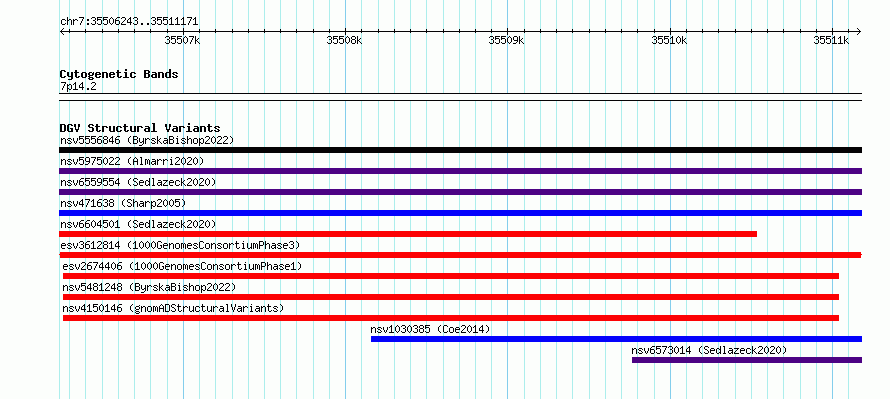Viewport: 890px width, 399px height.
Task: Open nsv6573014 (Sedlazeck2020) variant label
Action: pos(710,350)
